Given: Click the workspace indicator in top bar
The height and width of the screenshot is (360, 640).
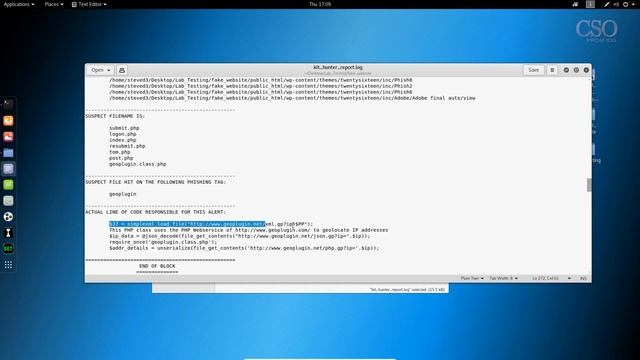Looking at the screenshot, I should [590, 4].
